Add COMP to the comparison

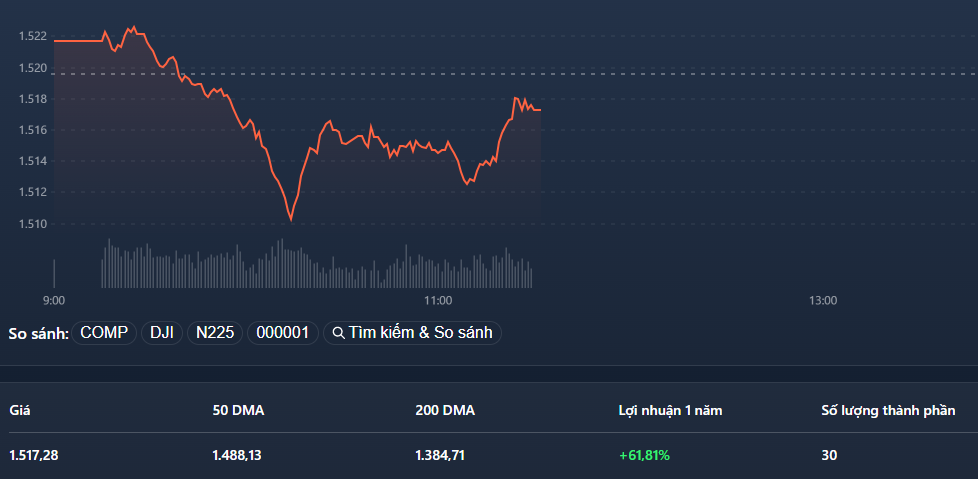[x=104, y=333]
